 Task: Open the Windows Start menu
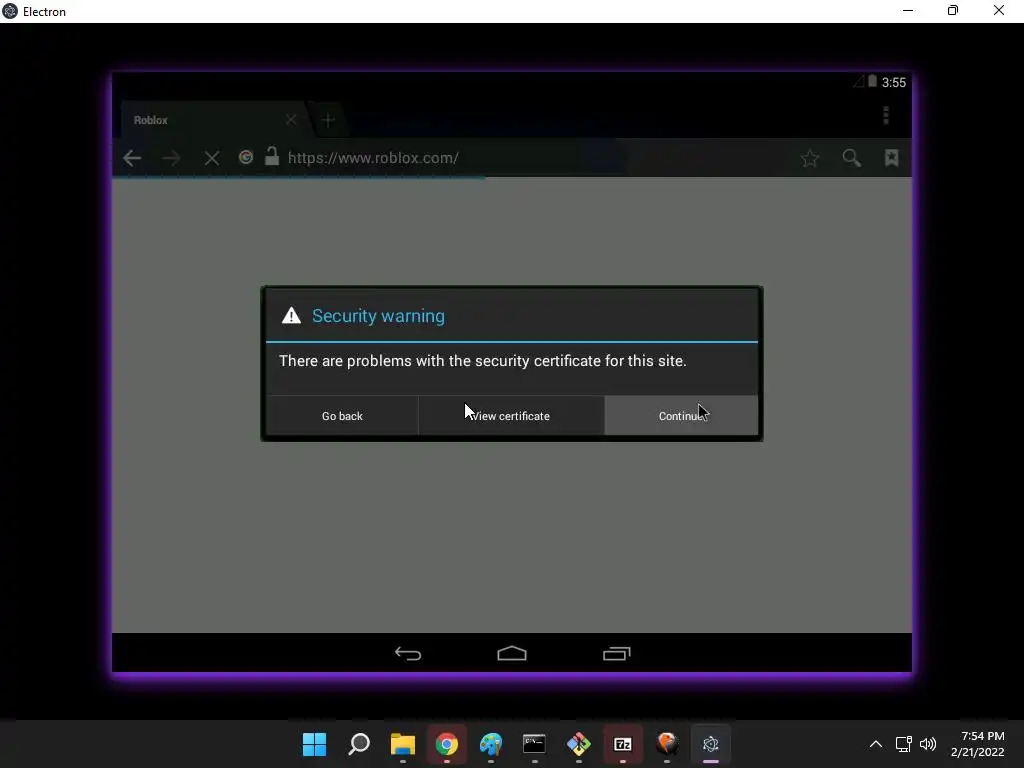pyautogui.click(x=314, y=744)
